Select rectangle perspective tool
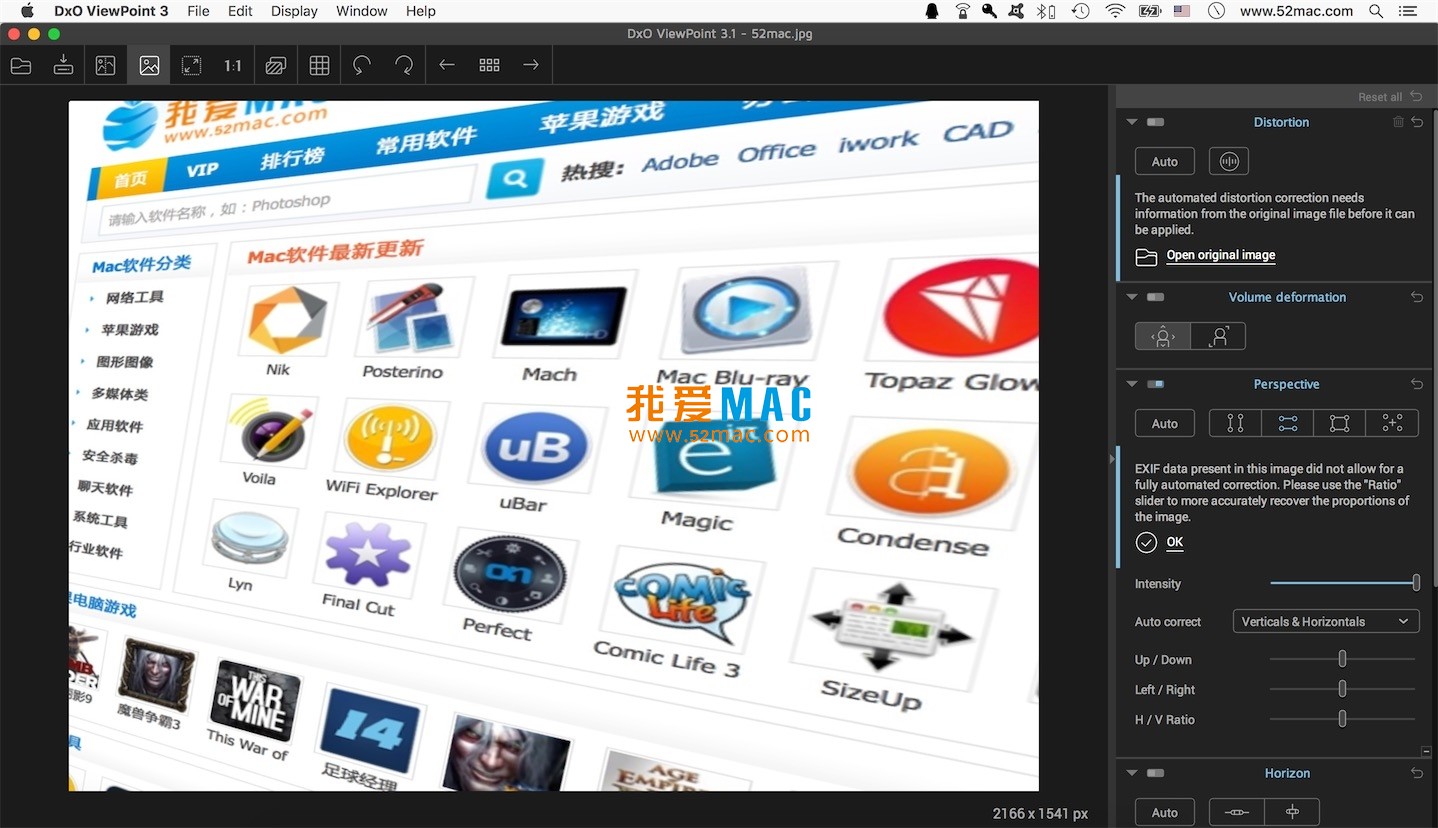Image resolution: width=1438 pixels, height=828 pixels. pos(1340,424)
